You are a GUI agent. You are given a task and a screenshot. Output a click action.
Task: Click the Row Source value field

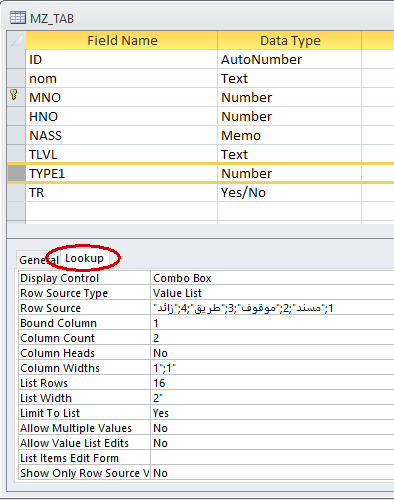[x=272, y=308]
